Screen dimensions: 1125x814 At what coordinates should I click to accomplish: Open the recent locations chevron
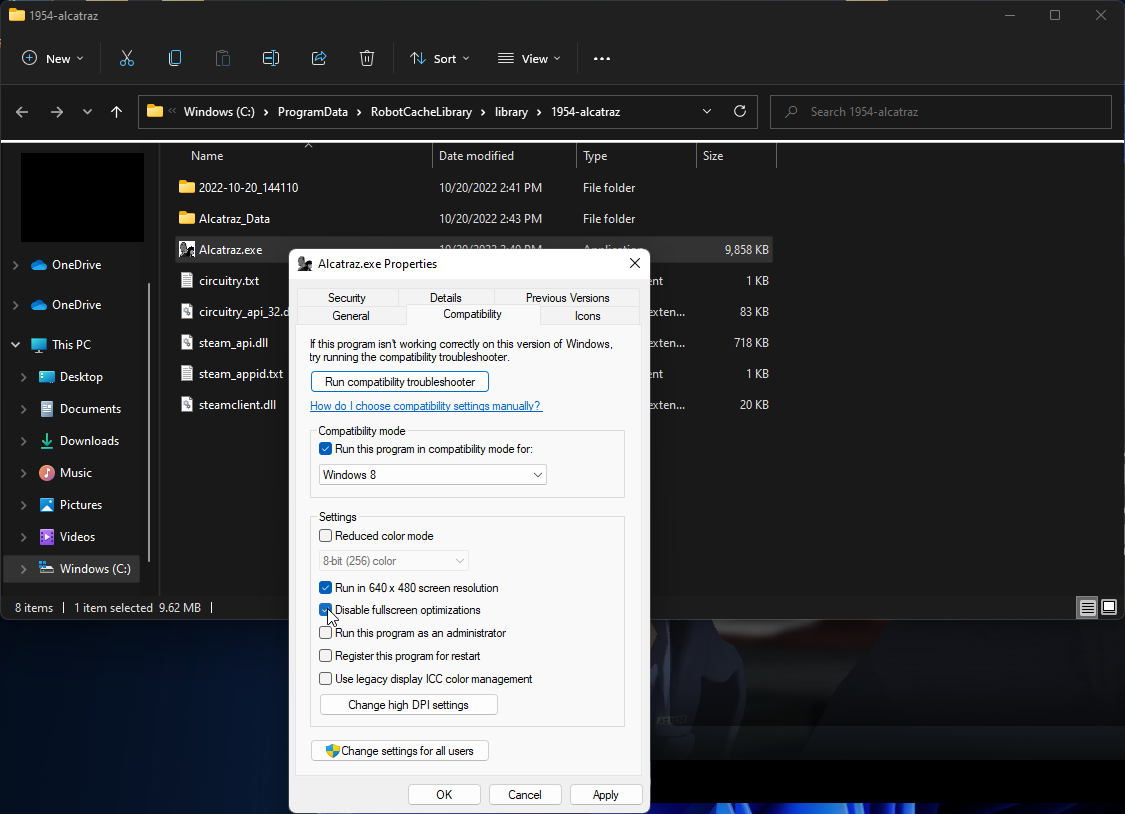click(x=87, y=112)
